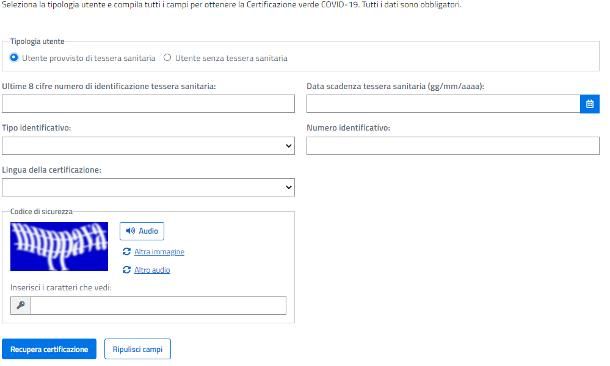Focus the tessera sanitaria last 8 digits field
Image resolution: width=610 pixels, height=366 pixels.
(x=148, y=104)
